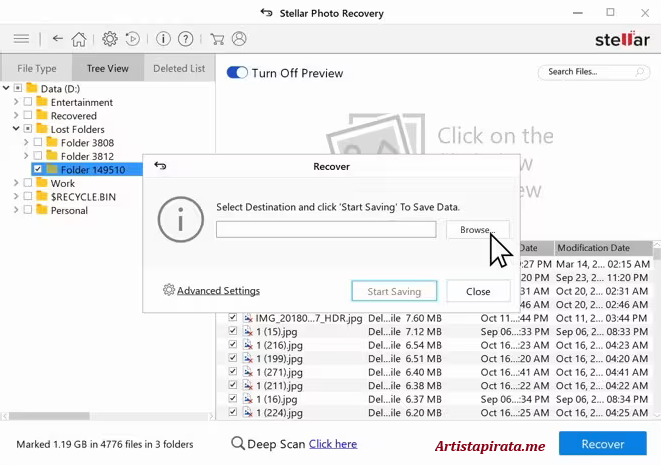
Task: Click the Home icon in the toolbar
Action: 79,39
